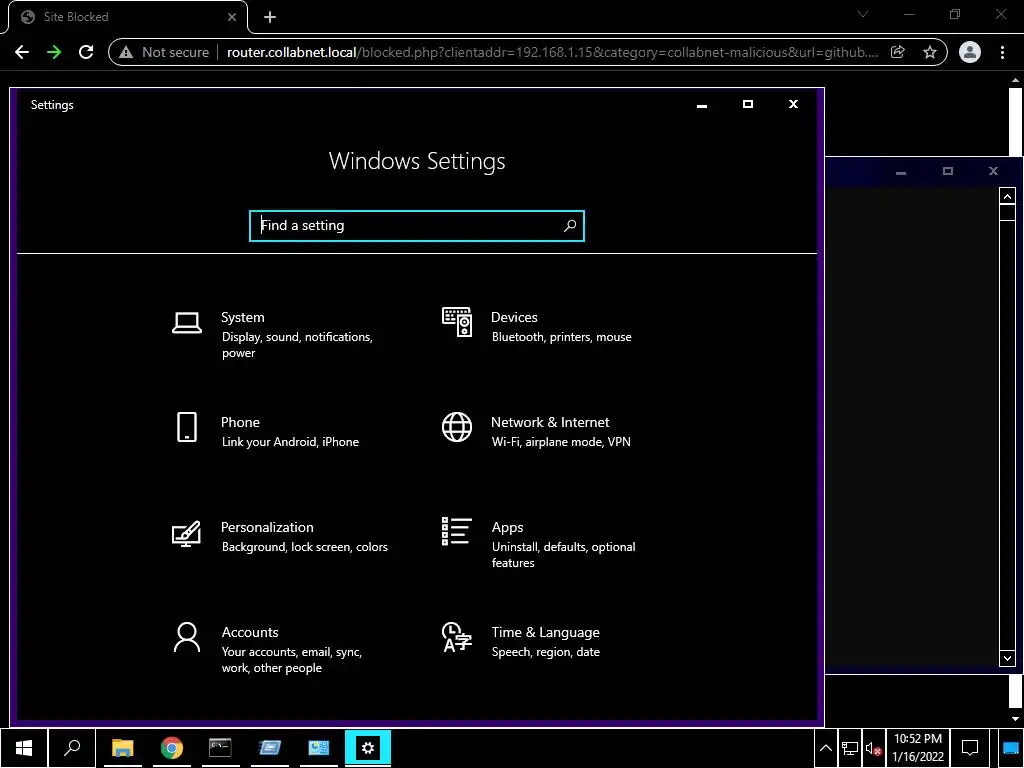
Task: Click Chrome back arrow
Action: pyautogui.click(x=22, y=52)
